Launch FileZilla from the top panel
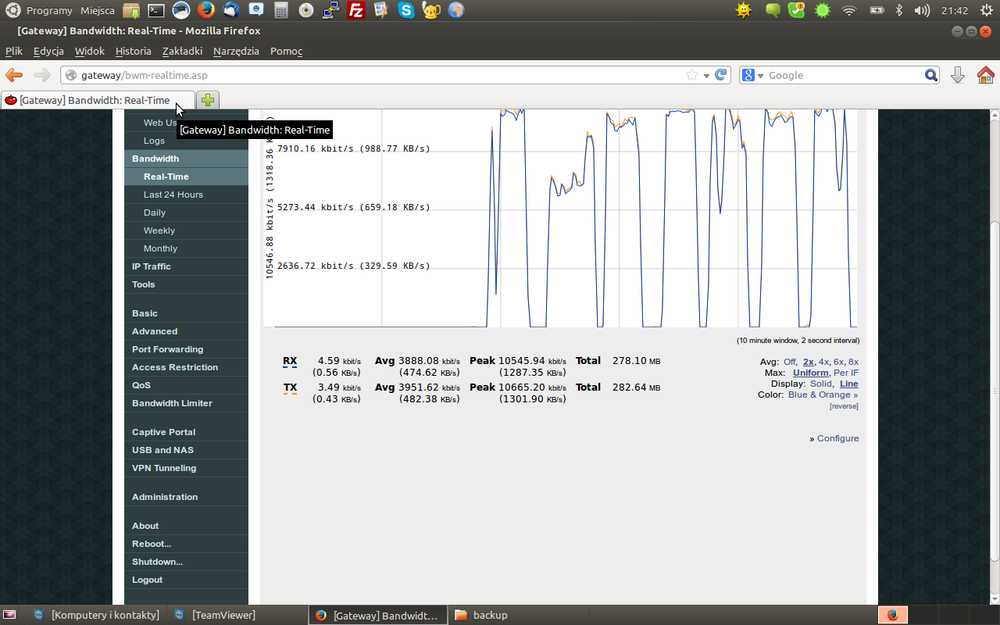This screenshot has height=625, width=1000. 356,10
